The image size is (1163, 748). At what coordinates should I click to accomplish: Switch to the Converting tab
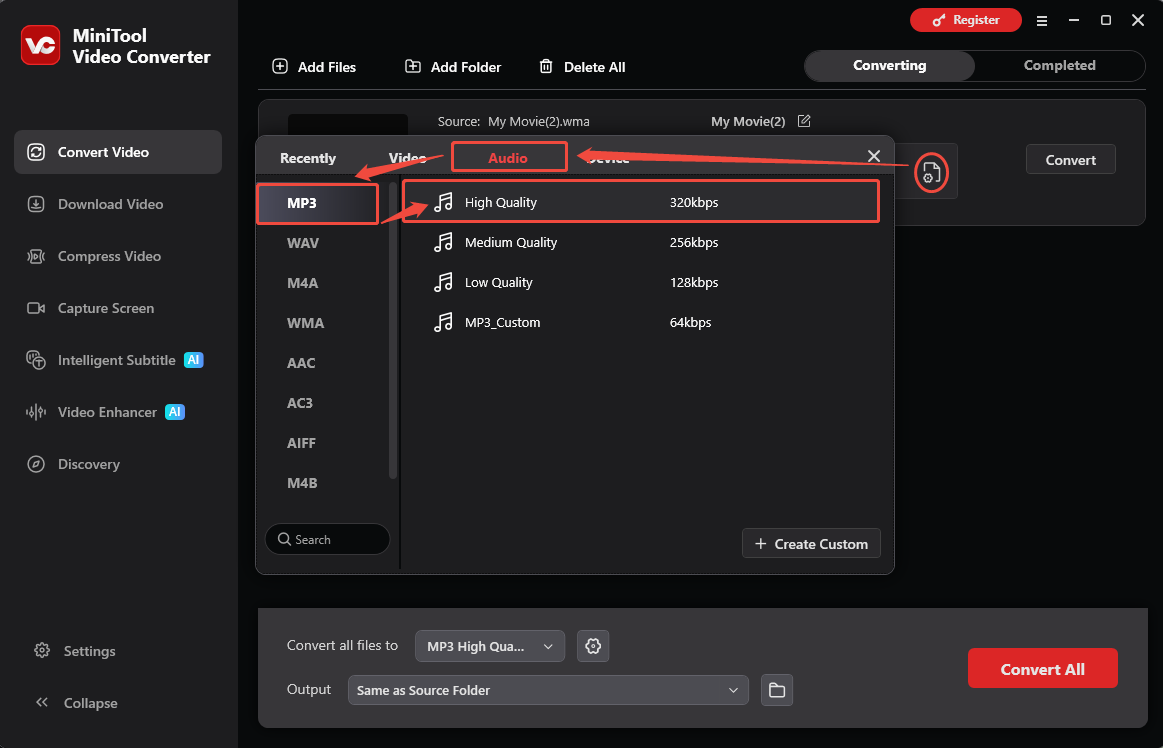889,65
